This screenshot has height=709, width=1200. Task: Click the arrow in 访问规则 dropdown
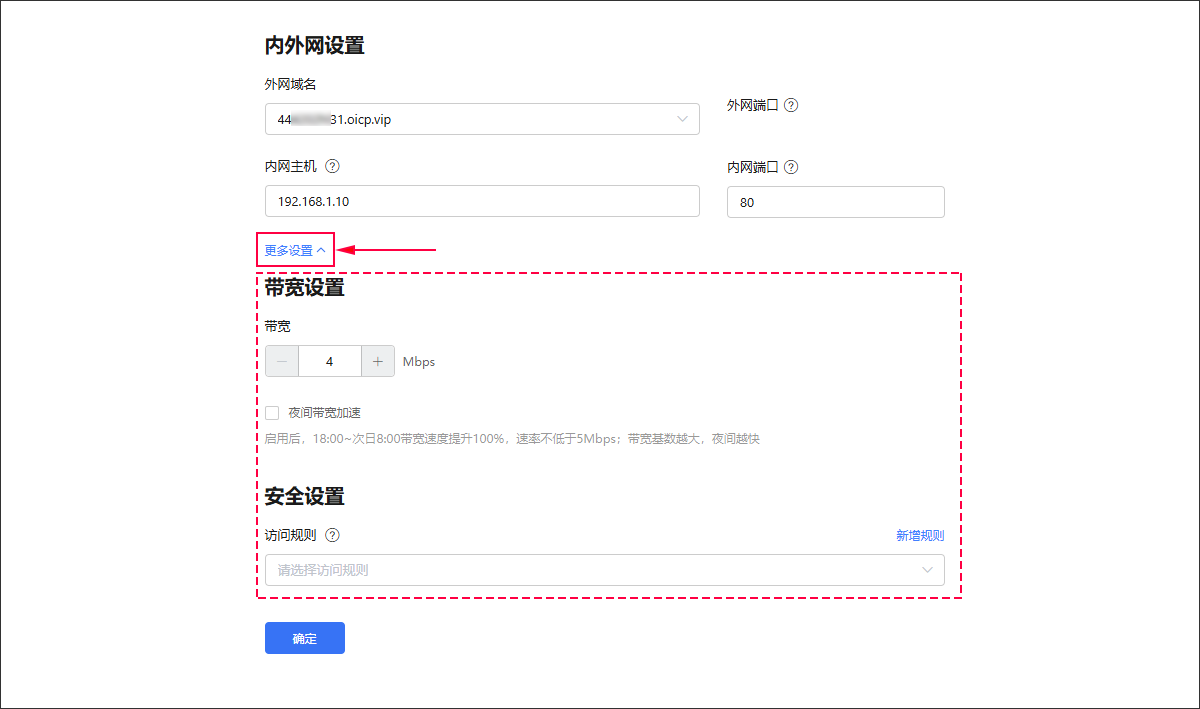[x=927, y=570]
